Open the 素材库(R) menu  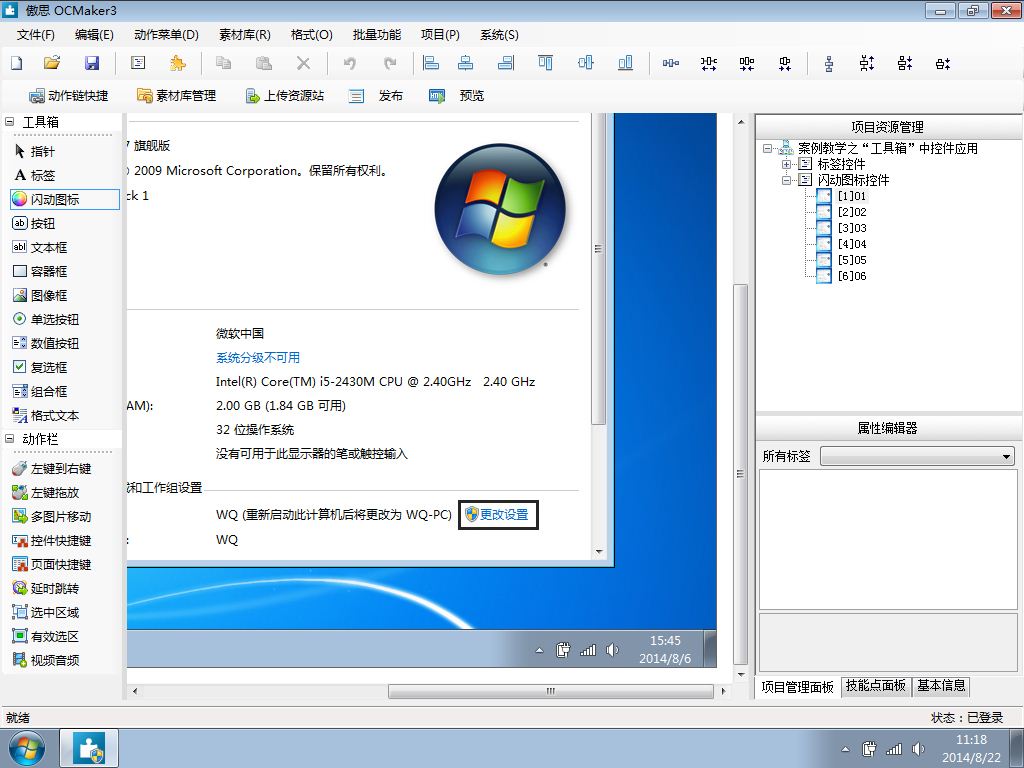(x=245, y=35)
